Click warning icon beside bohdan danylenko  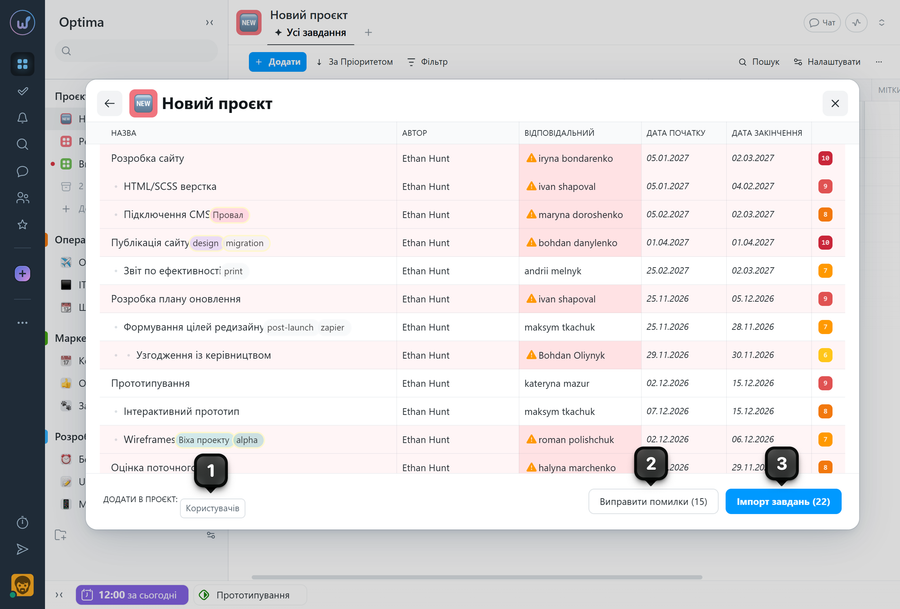pyautogui.click(x=532, y=242)
